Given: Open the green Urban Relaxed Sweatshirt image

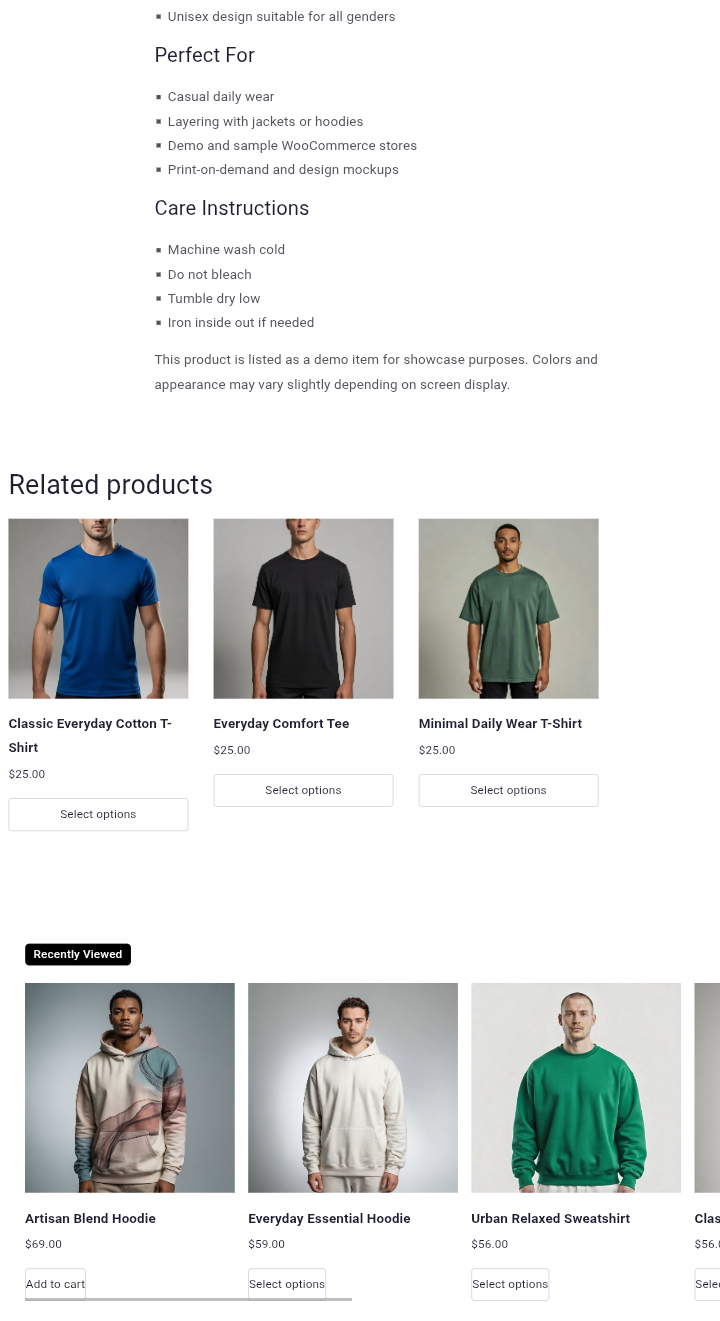Looking at the screenshot, I should [x=576, y=1088].
